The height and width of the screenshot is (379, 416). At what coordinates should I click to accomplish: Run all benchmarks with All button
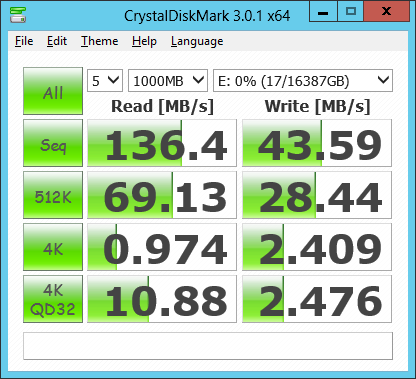53,91
